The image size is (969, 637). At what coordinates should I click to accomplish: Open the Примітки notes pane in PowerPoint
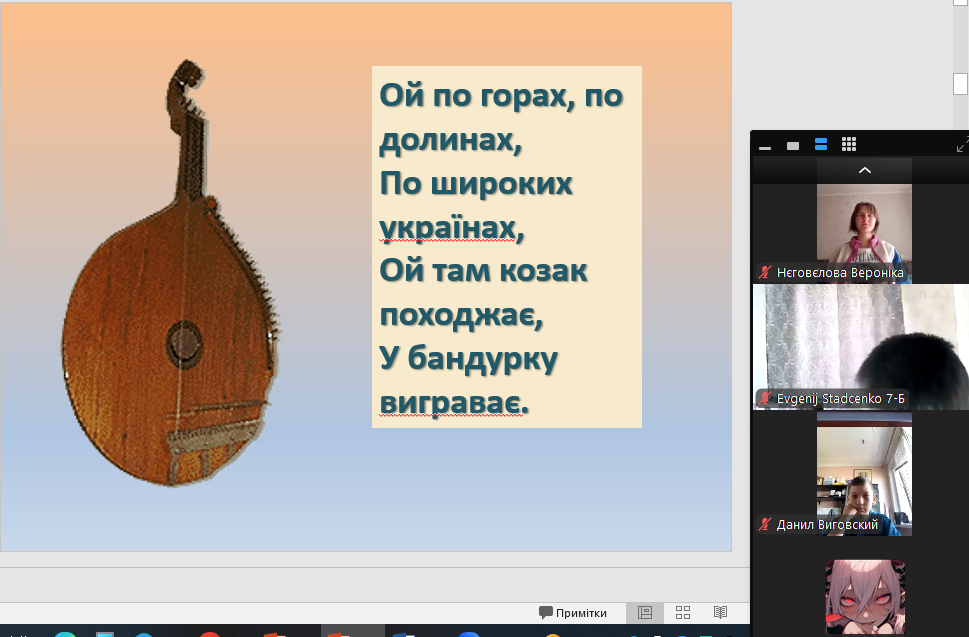click(573, 613)
